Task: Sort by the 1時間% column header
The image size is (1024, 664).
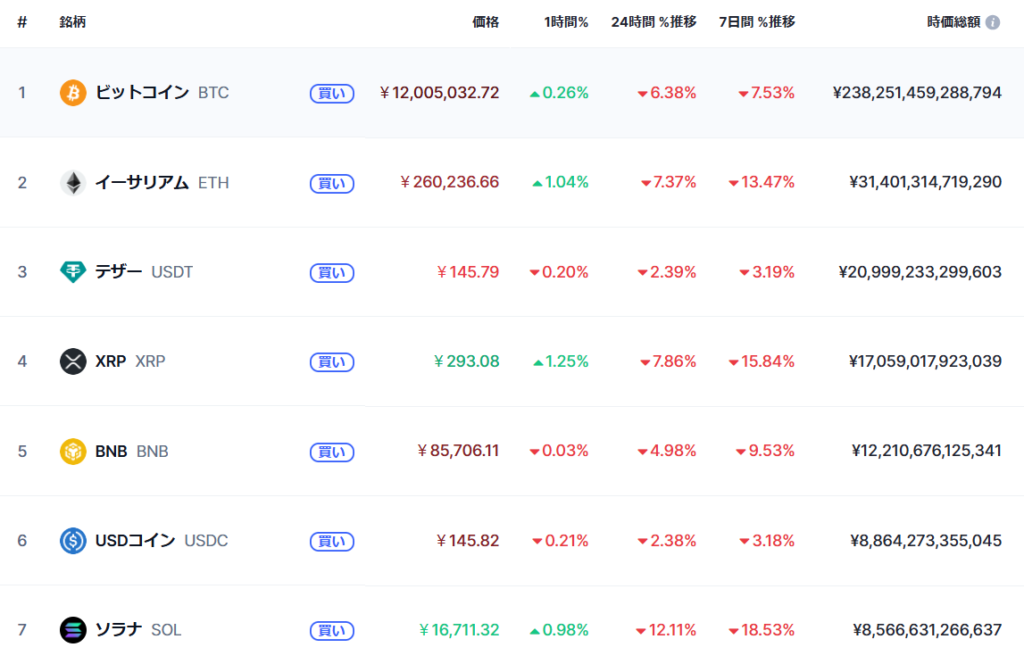Action: click(x=566, y=22)
